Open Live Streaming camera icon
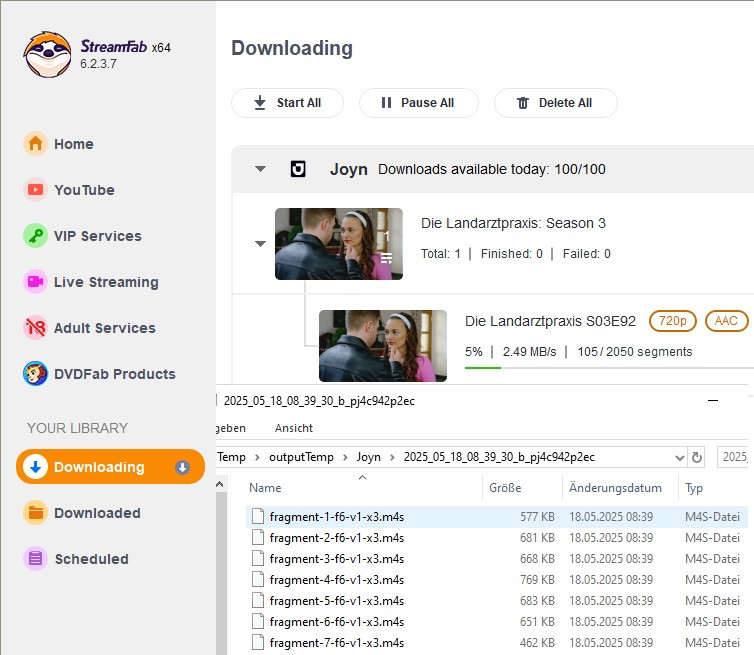Image resolution: width=754 pixels, height=655 pixels. 36,282
